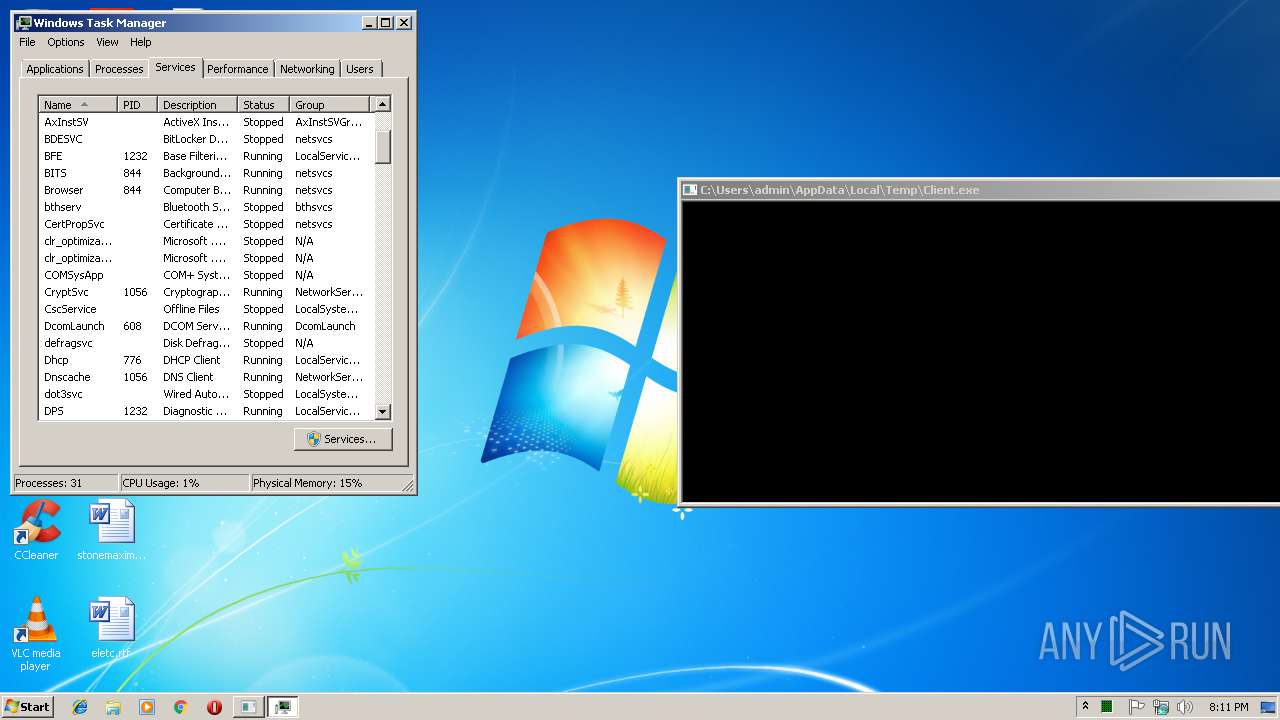Click the services list scrollbar thumb
Image resolution: width=1280 pixels, height=720 pixels.
point(382,146)
